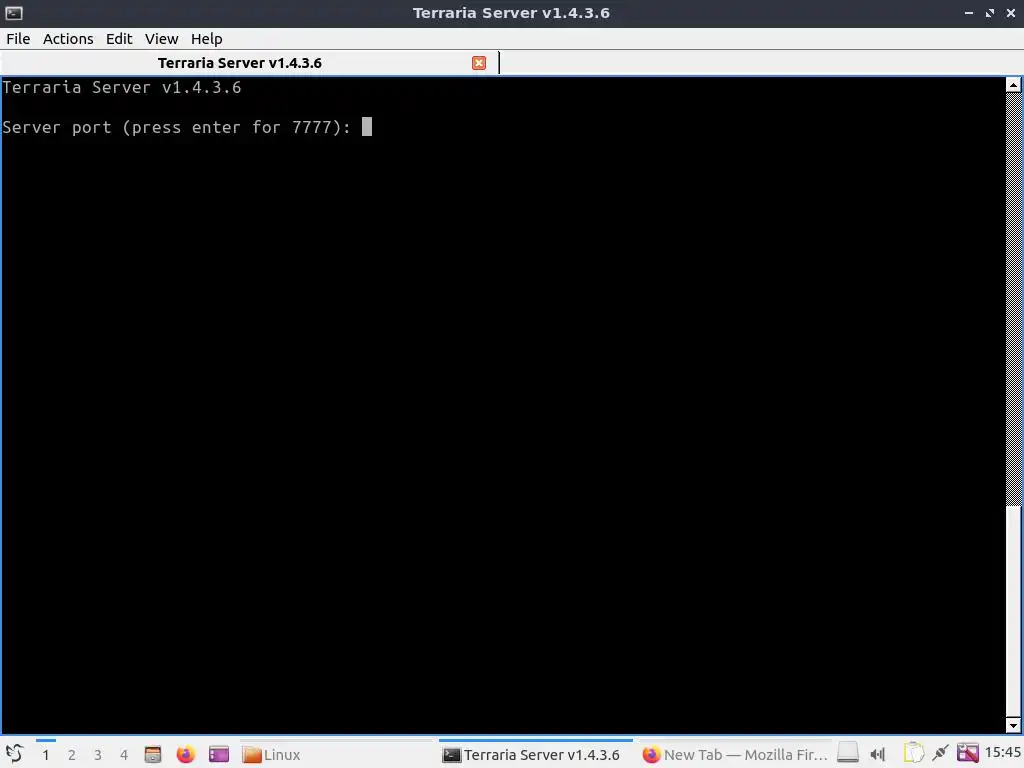Click the network connection tray icon
Image resolution: width=1024 pixels, height=768 pixels.
[940, 754]
